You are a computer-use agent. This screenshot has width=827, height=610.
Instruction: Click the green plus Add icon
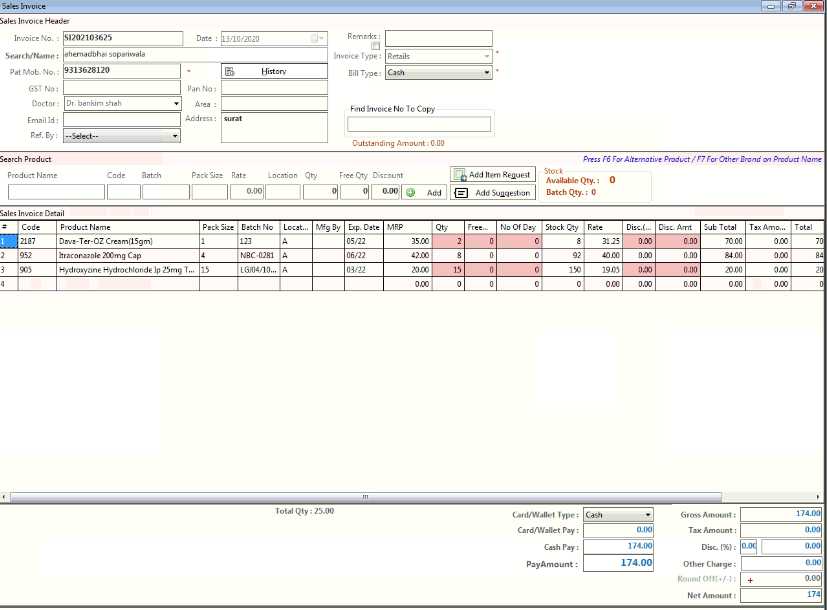[x=410, y=192]
